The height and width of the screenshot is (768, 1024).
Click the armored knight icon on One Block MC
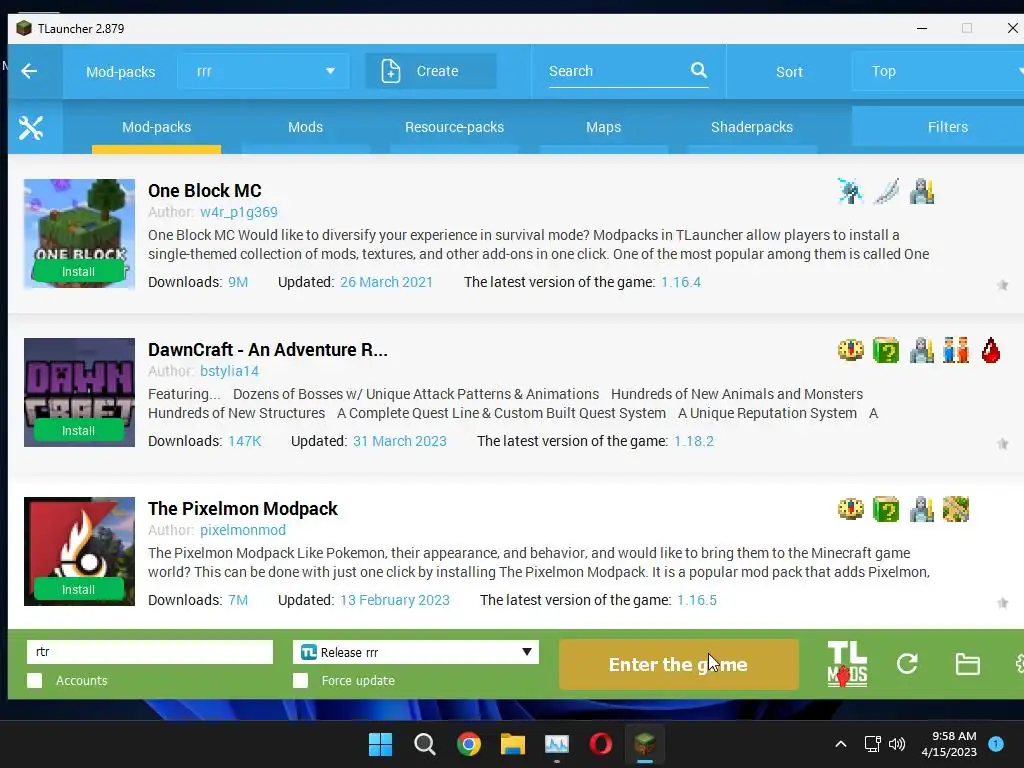[x=921, y=191]
